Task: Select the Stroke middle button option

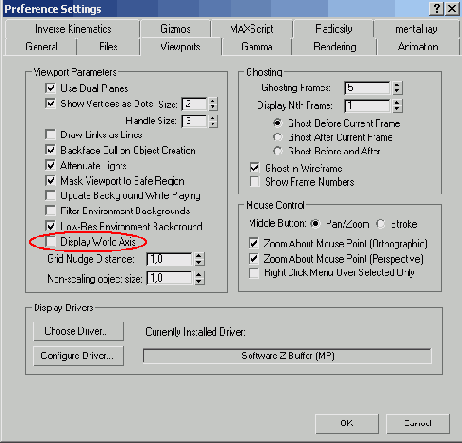Action: pos(381,224)
